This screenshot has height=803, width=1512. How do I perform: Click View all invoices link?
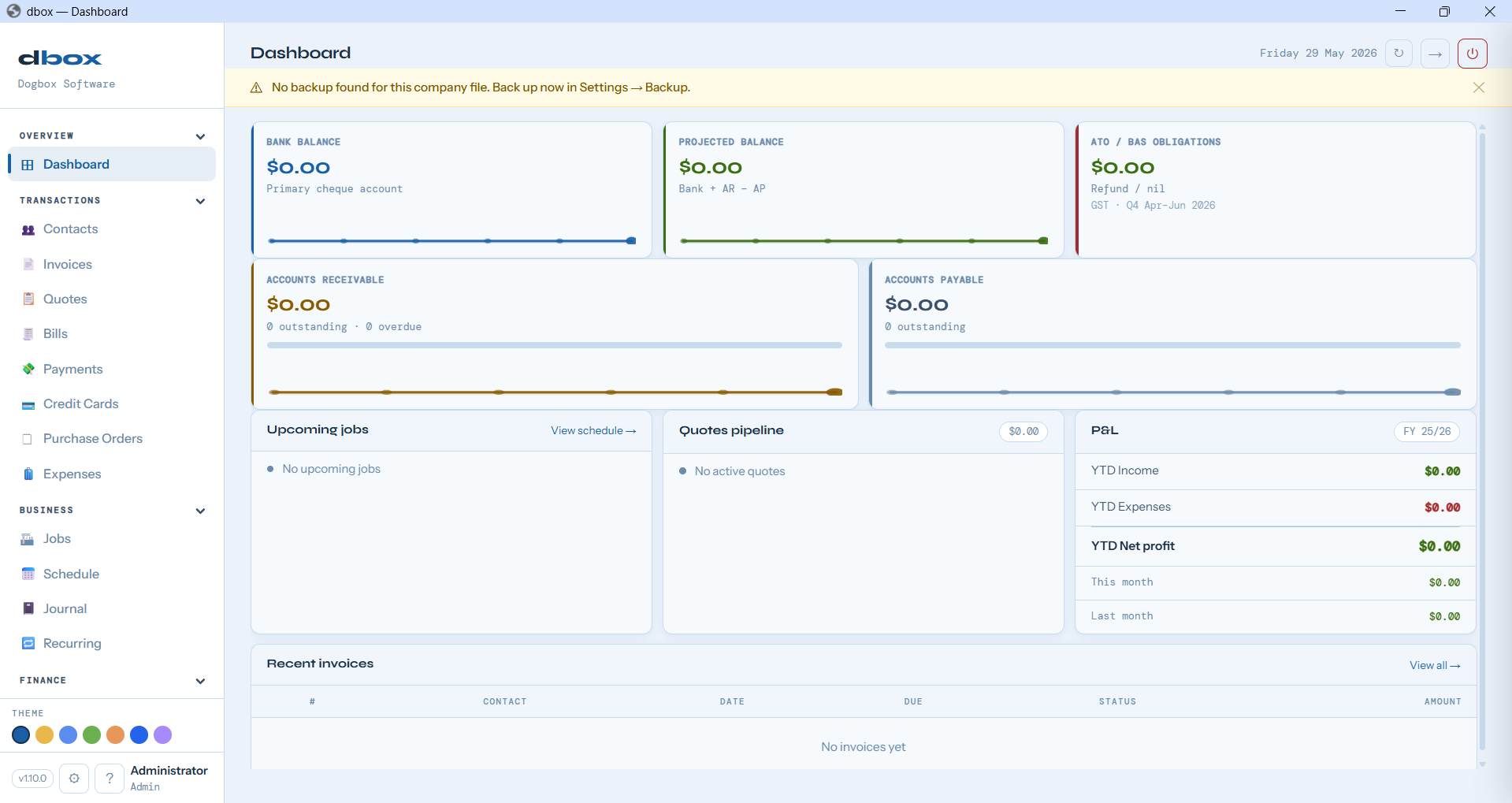tap(1435, 666)
